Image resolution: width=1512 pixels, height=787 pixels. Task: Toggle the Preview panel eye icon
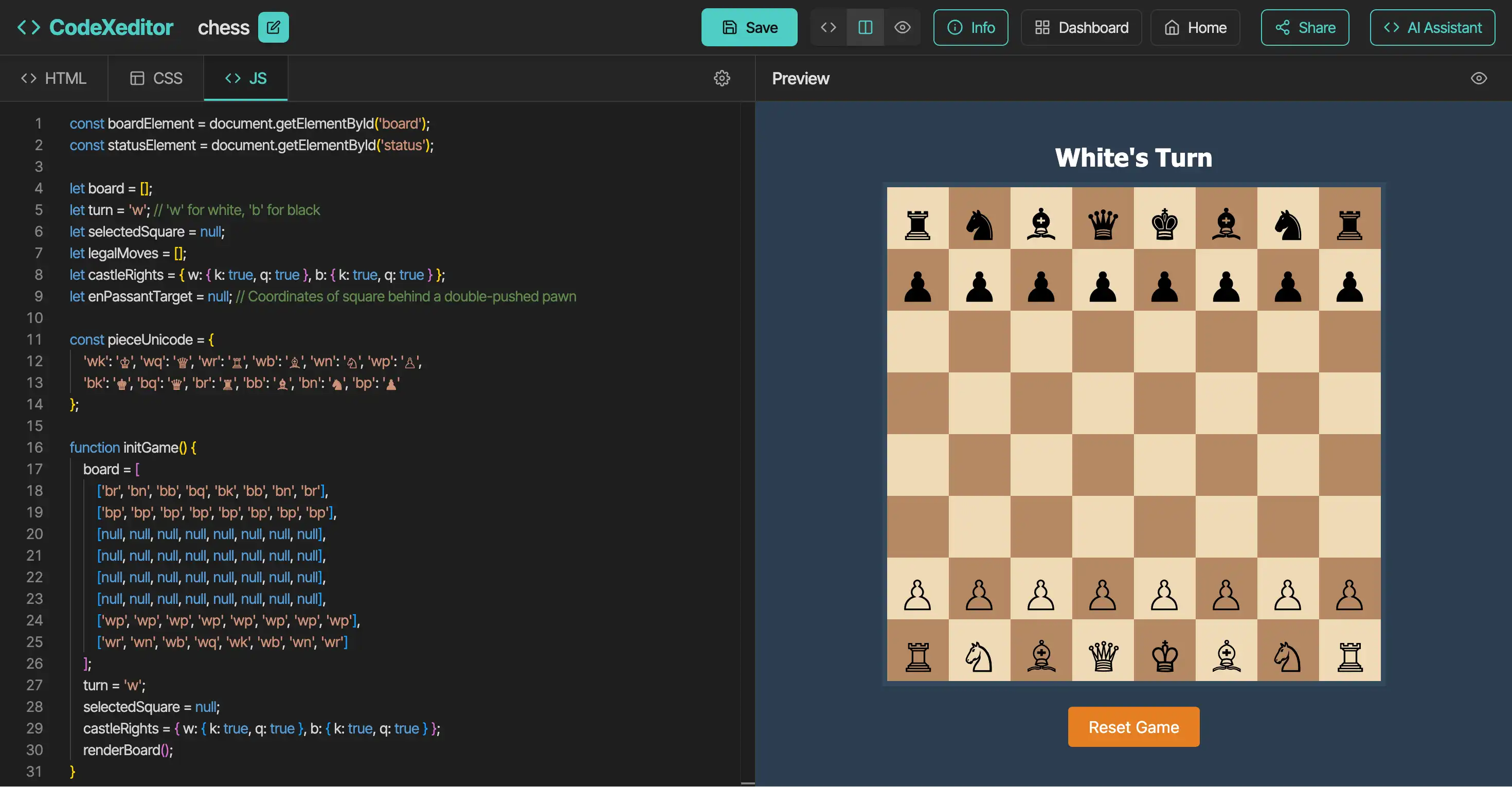1479,78
